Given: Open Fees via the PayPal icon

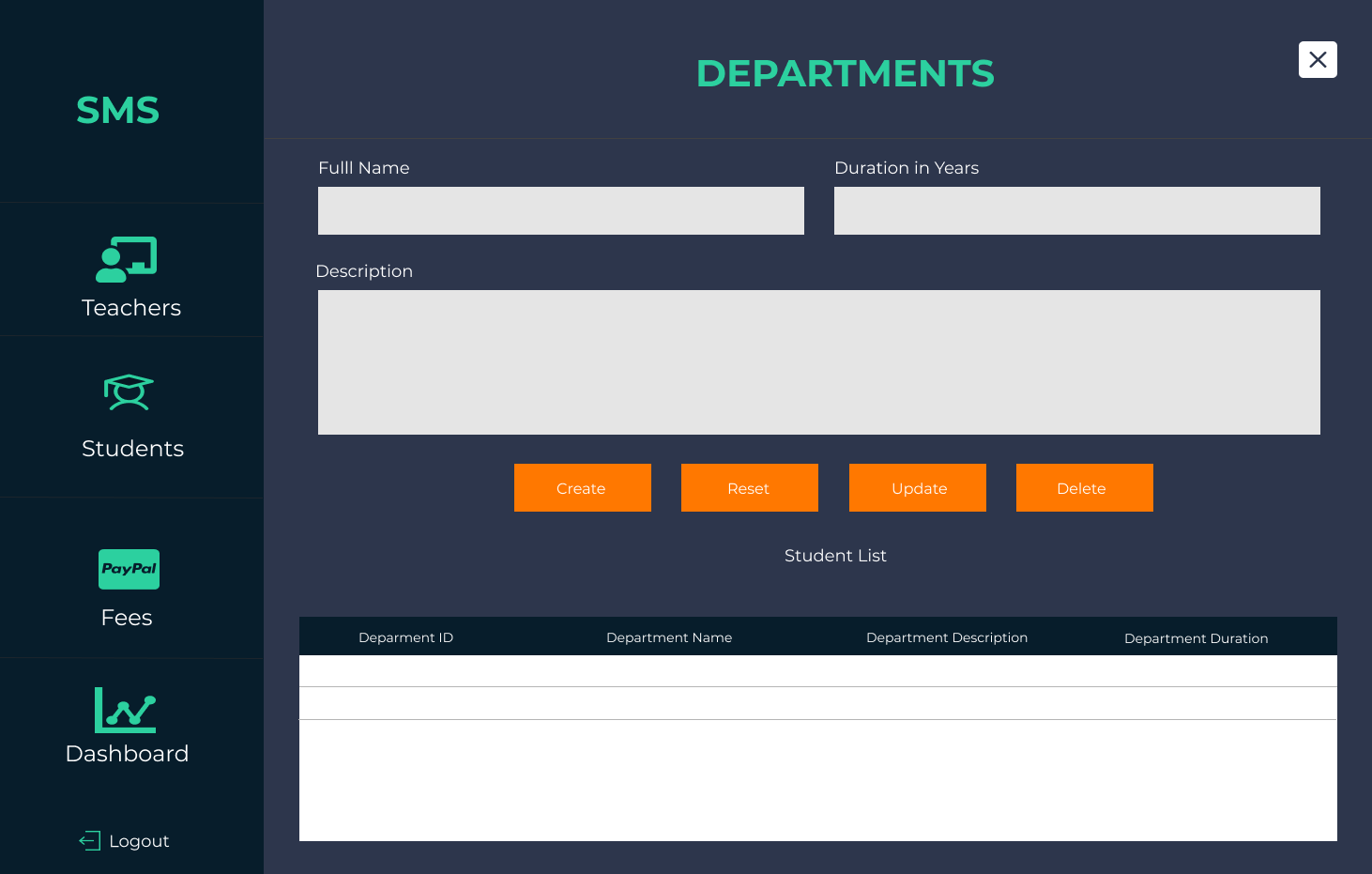Looking at the screenshot, I should (x=129, y=569).
